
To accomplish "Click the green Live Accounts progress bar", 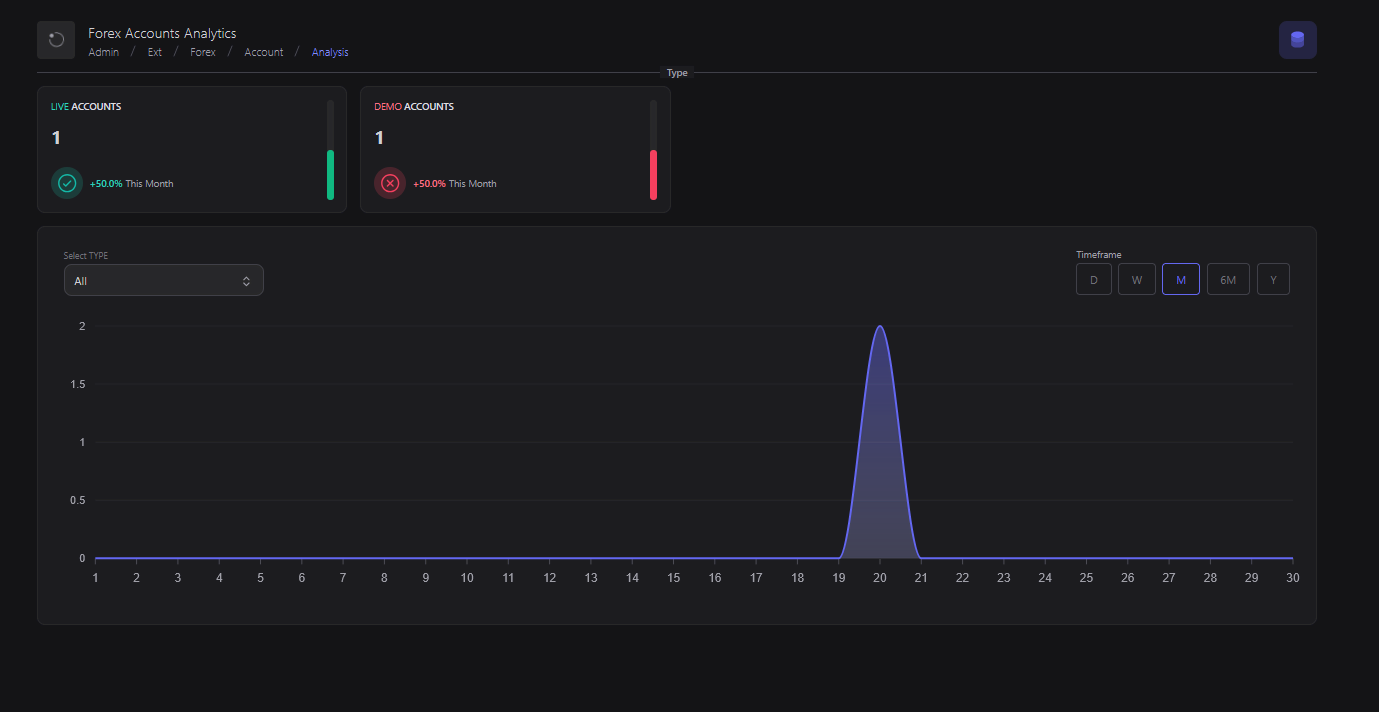I will (330, 174).
